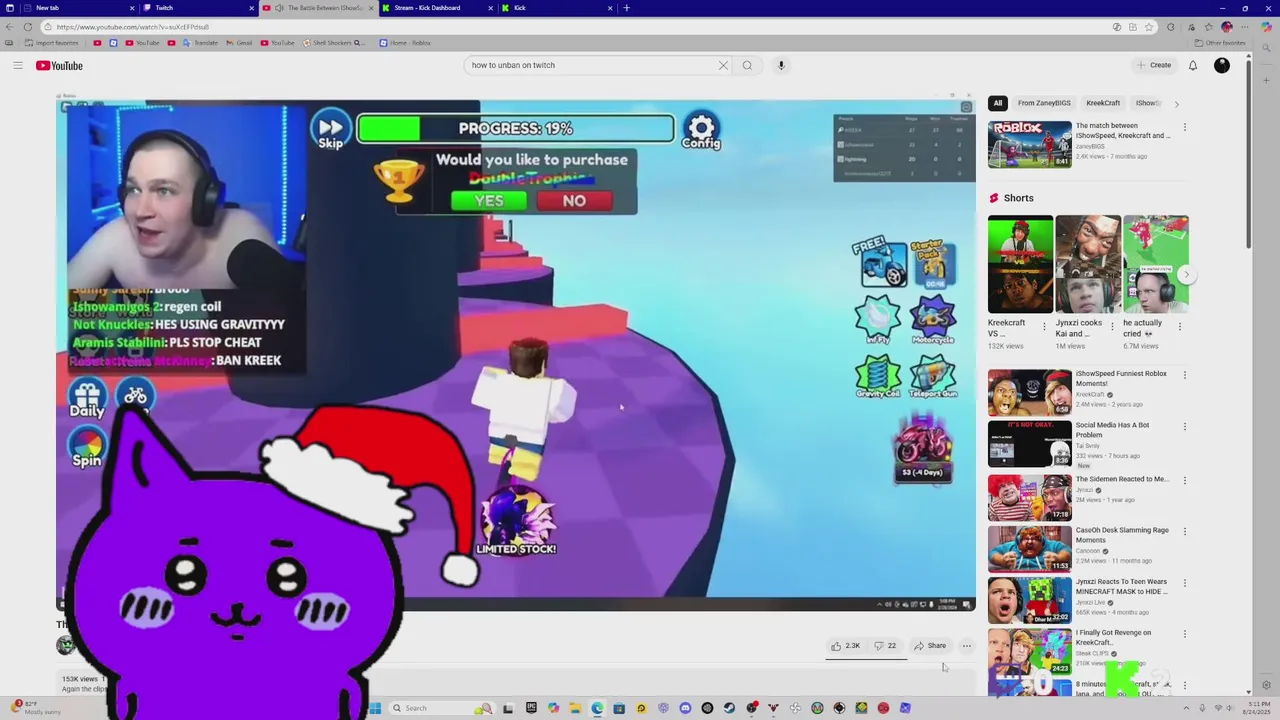Open options for 'Kreekcraft VS' short
This screenshot has height=720, width=1280.
(1044, 326)
